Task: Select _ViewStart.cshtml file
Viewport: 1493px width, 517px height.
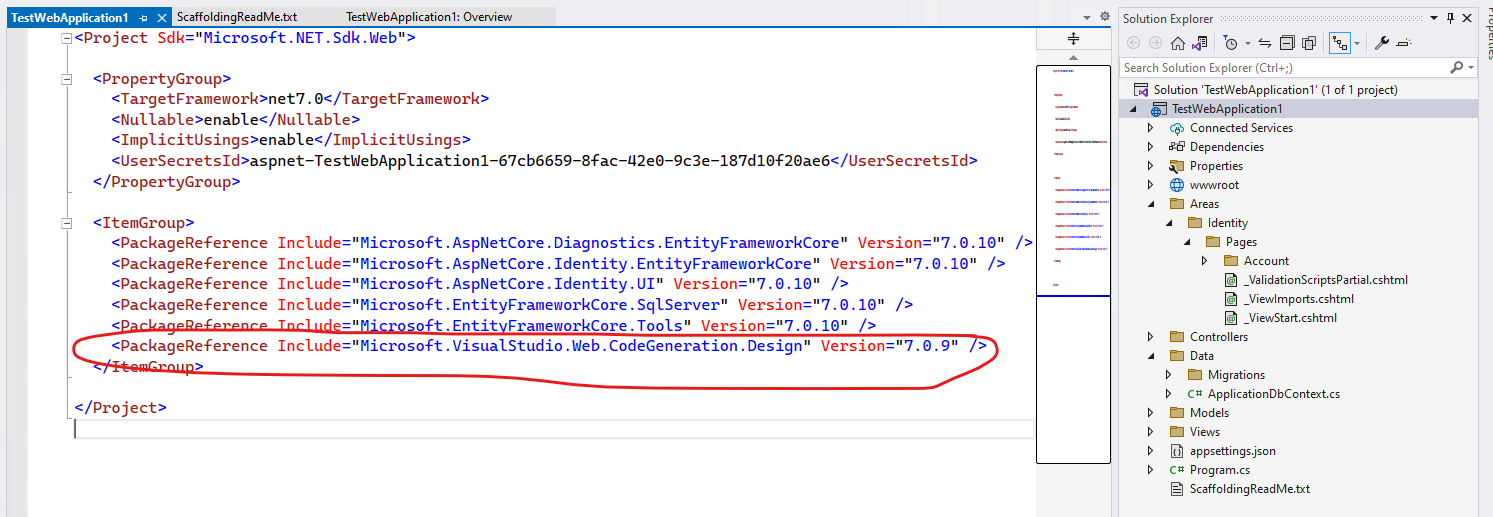Action: (1290, 318)
